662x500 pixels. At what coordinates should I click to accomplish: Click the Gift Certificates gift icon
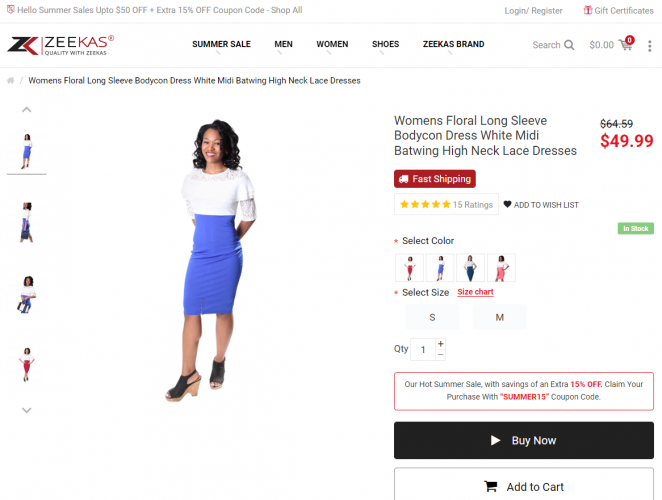tap(588, 10)
